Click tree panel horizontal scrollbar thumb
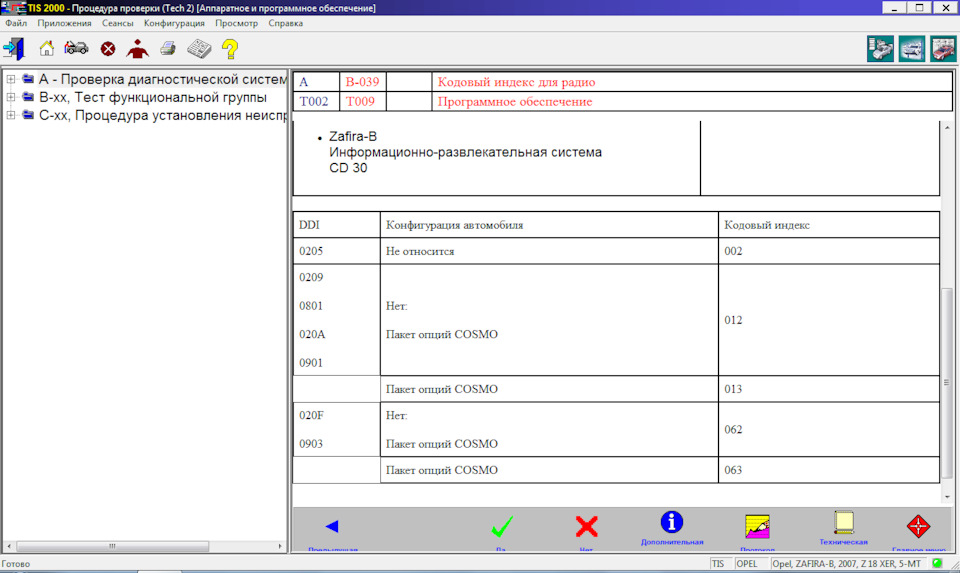Screen dimensions: 960x573 coord(112,545)
